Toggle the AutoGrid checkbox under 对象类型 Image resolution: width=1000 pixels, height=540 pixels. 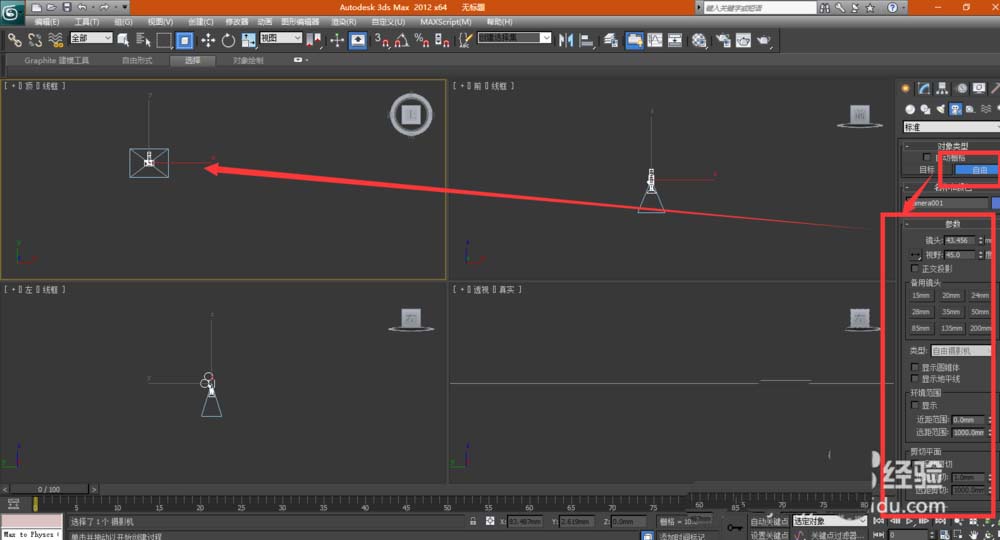[927, 157]
